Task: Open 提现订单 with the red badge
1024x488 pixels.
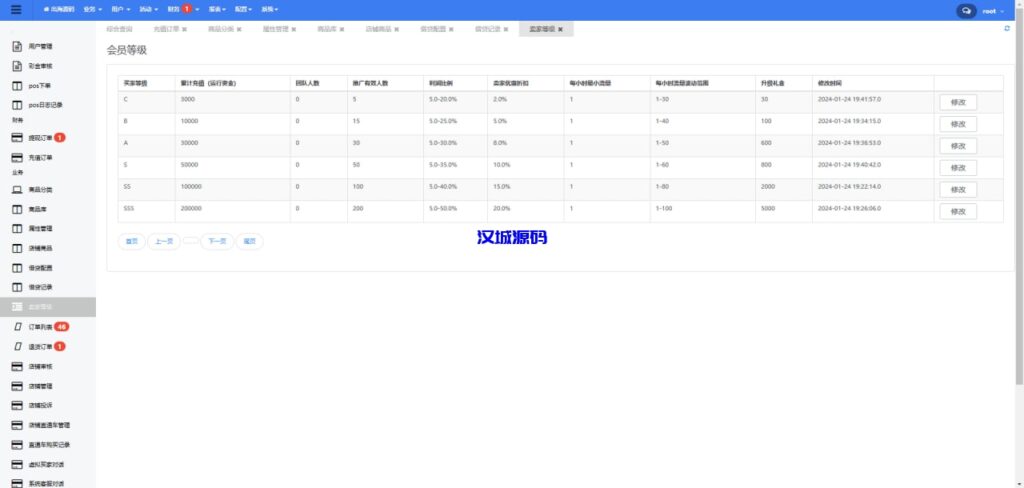Action: [x=40, y=137]
